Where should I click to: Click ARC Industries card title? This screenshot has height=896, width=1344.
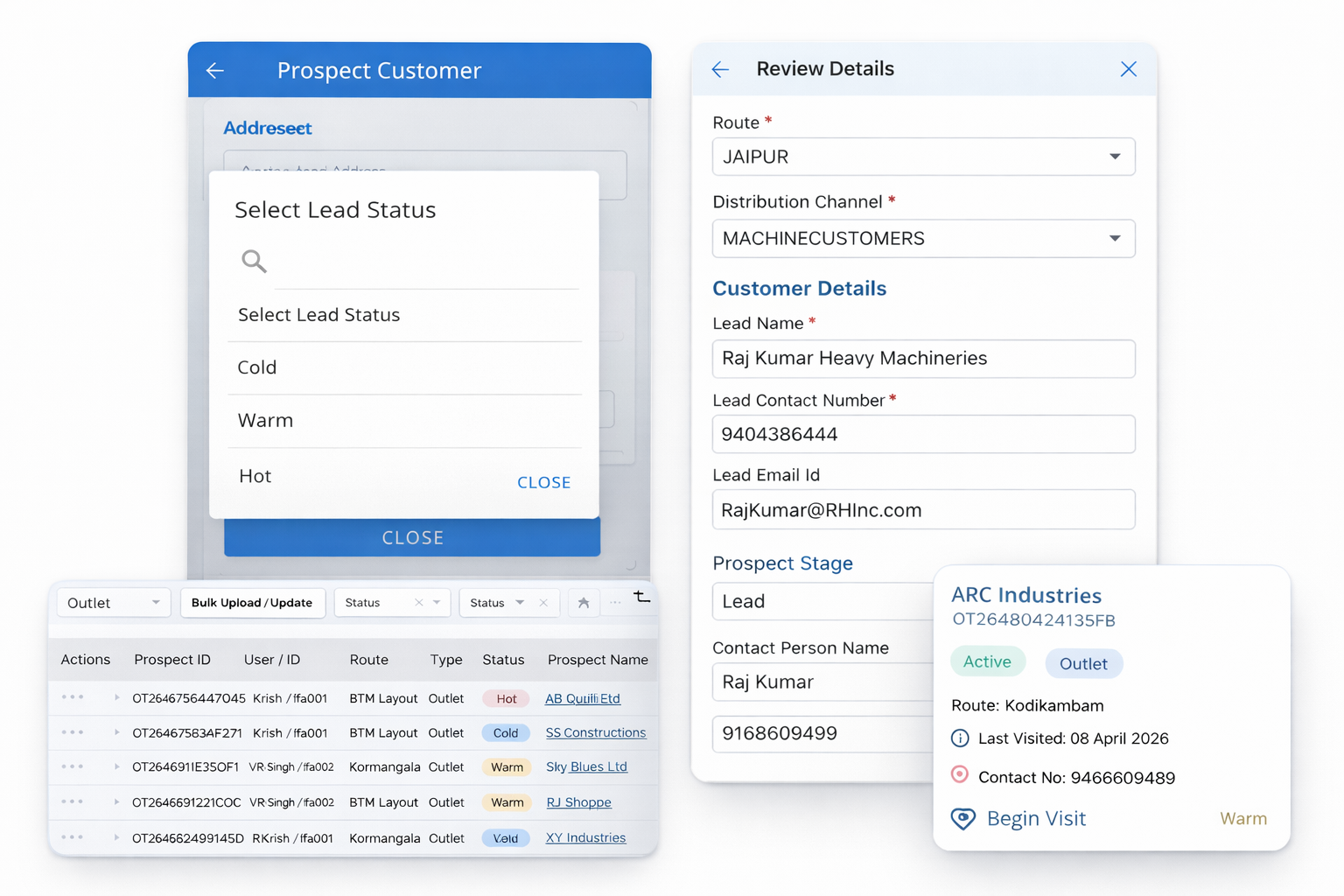[1026, 595]
